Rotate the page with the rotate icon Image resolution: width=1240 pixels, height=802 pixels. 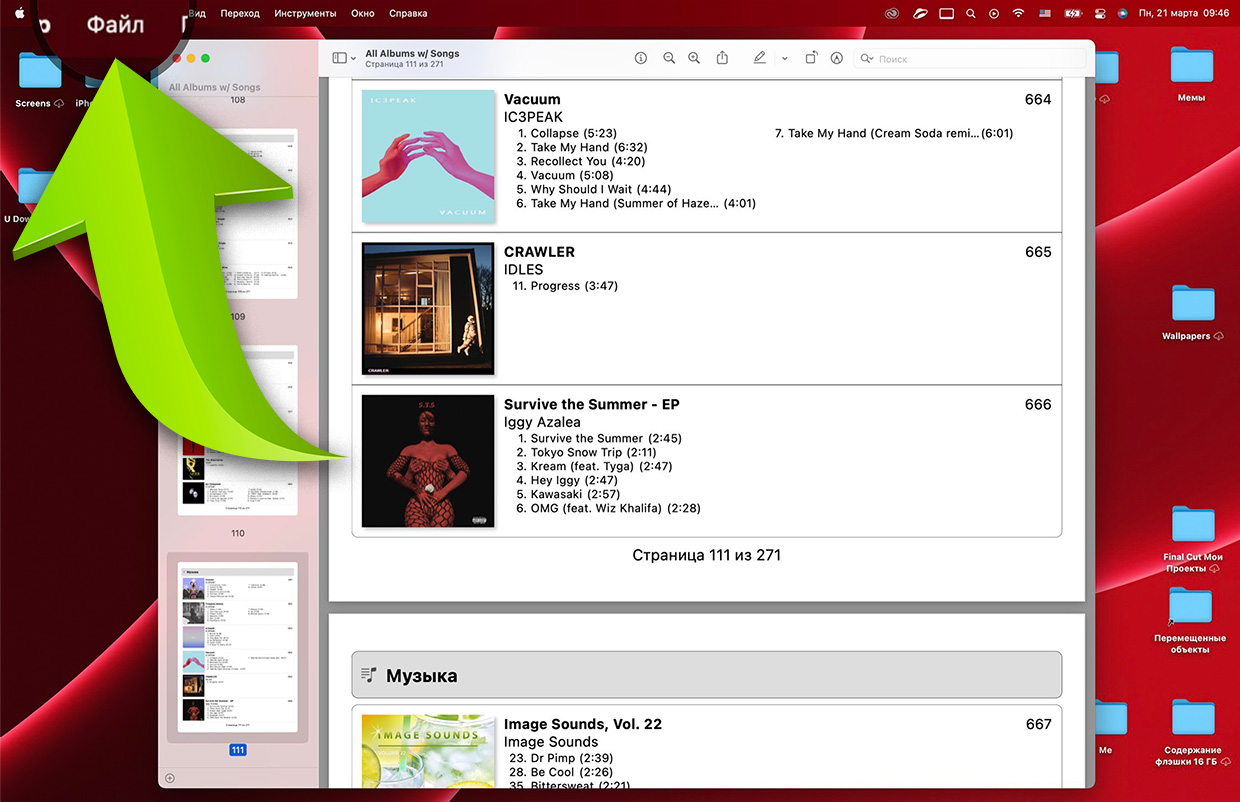point(811,59)
